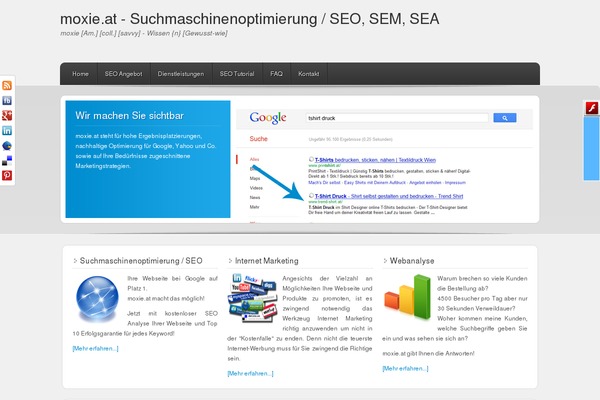Image resolution: width=600 pixels, height=400 pixels.
Task: Click 'Videos' in the Google screenshot sidebar
Action: 256,188
